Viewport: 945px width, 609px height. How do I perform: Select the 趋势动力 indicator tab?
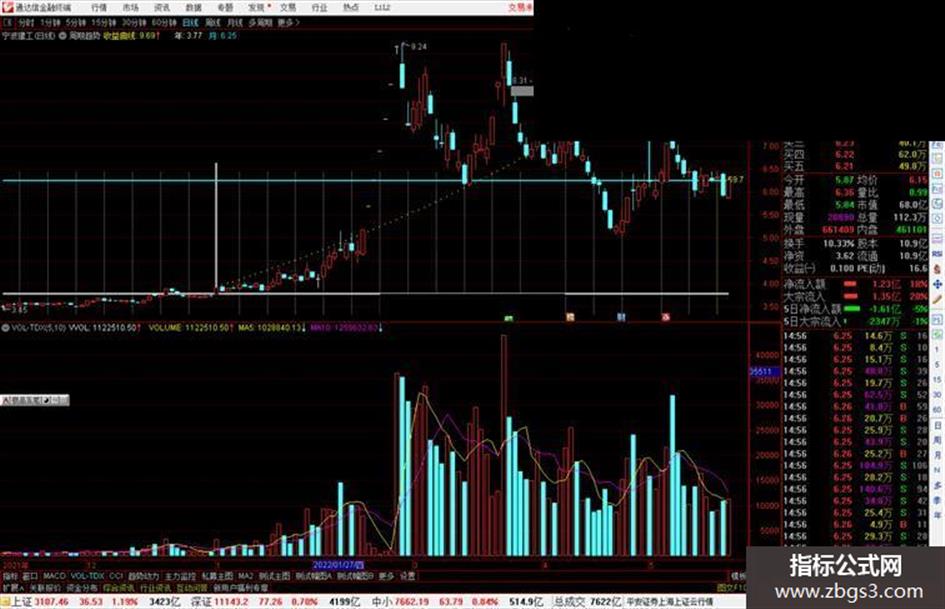click(x=143, y=576)
